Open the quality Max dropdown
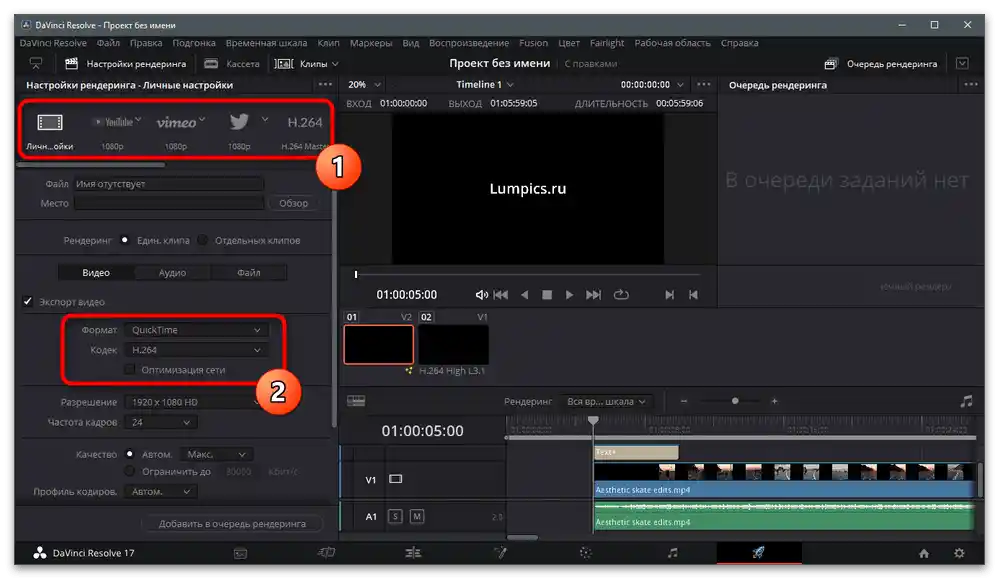The image size is (999, 579). pyautogui.click(x=217, y=454)
